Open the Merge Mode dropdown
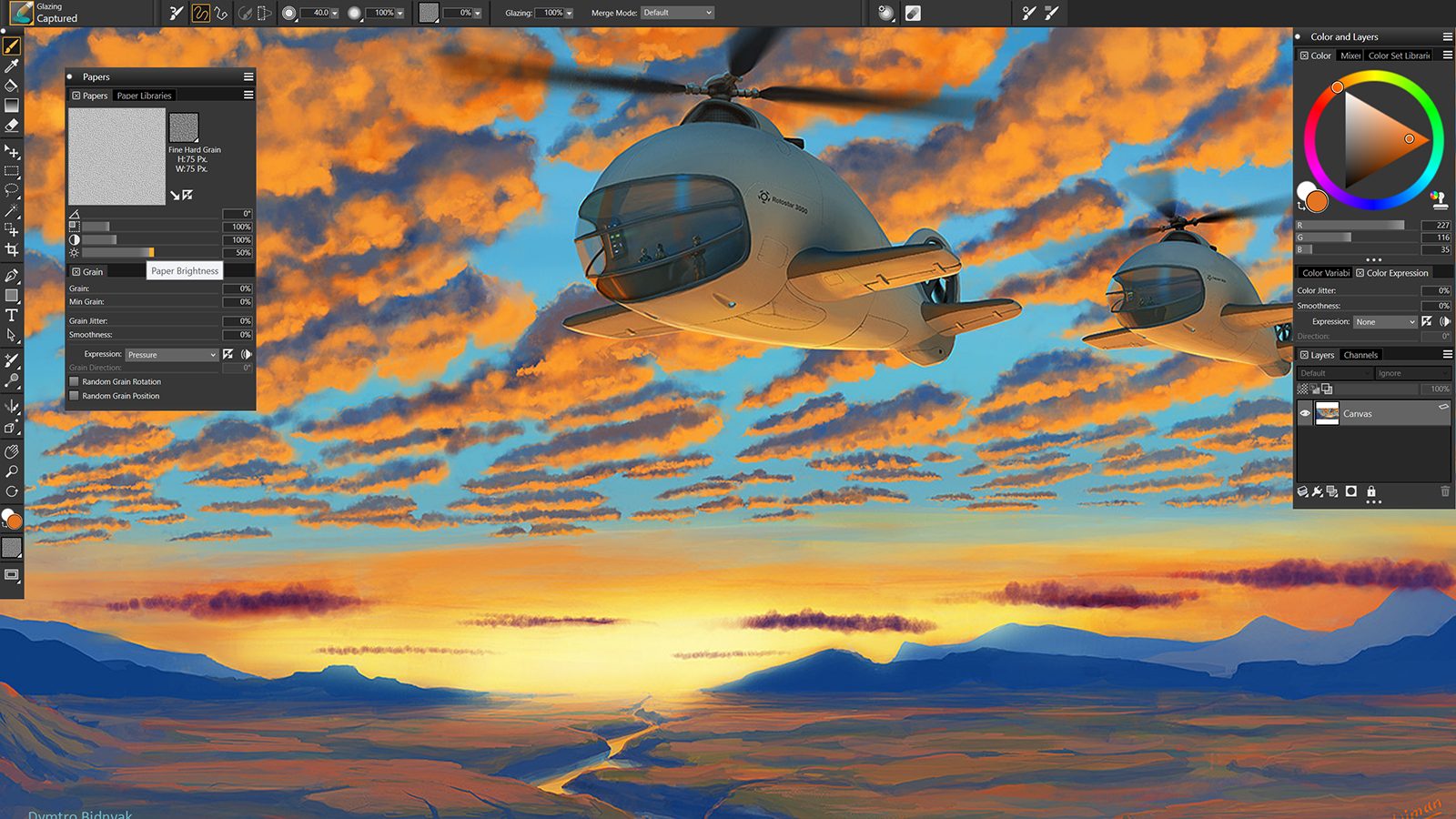The width and height of the screenshot is (1456, 819). (677, 13)
